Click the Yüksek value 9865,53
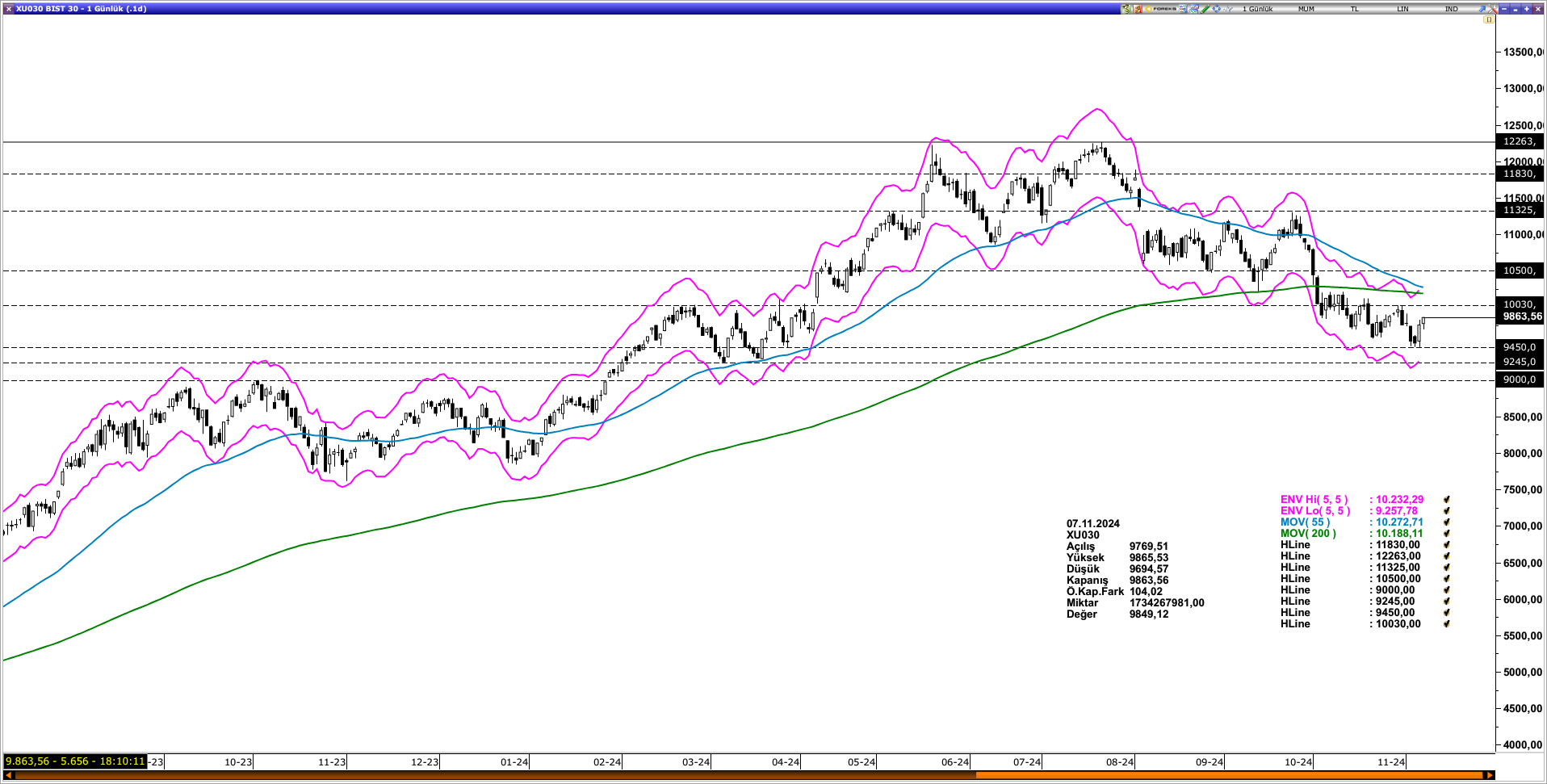Viewport: 1547px width, 784px height. tap(1149, 558)
